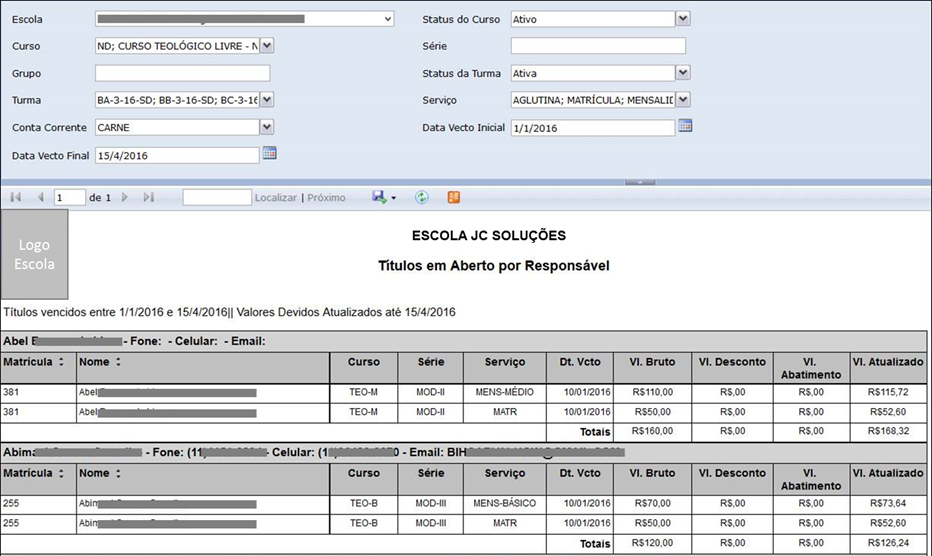Click the R$73,64 updated value
The image size is (932, 556).
pyautogui.click(x=888, y=504)
